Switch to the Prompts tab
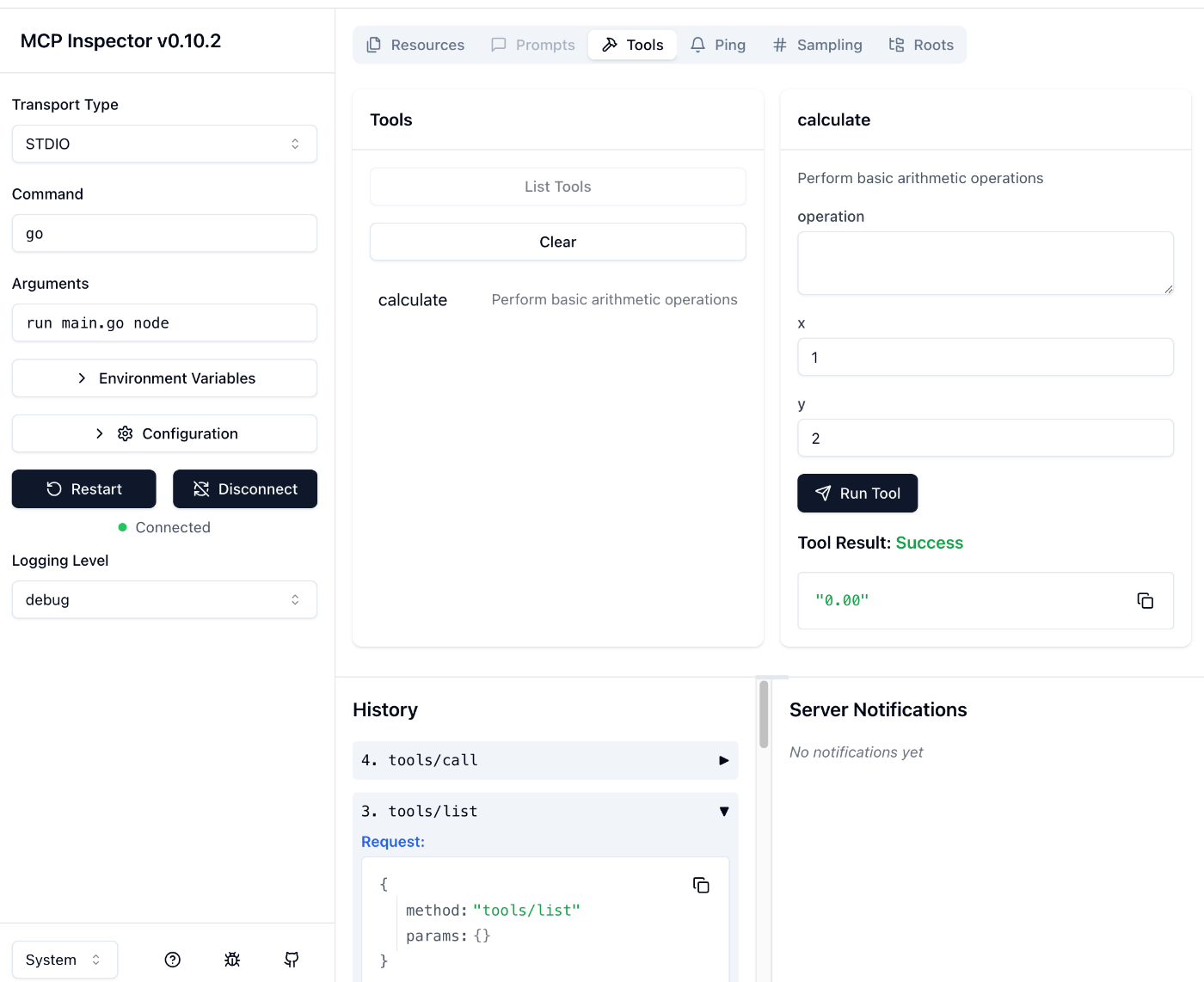The height and width of the screenshot is (982, 1204). (532, 45)
